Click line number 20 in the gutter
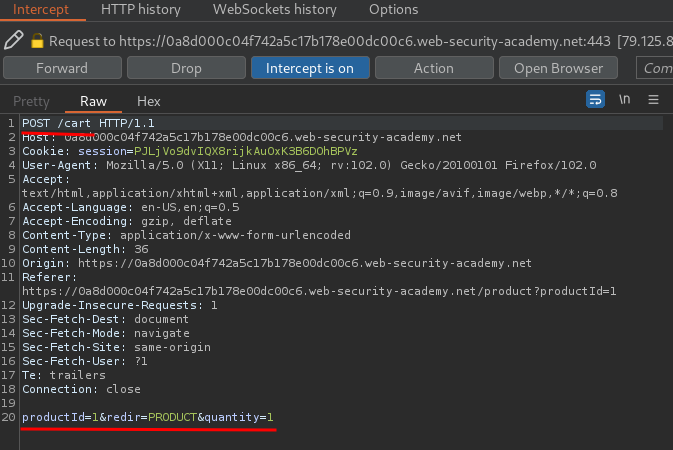 tap(8, 417)
